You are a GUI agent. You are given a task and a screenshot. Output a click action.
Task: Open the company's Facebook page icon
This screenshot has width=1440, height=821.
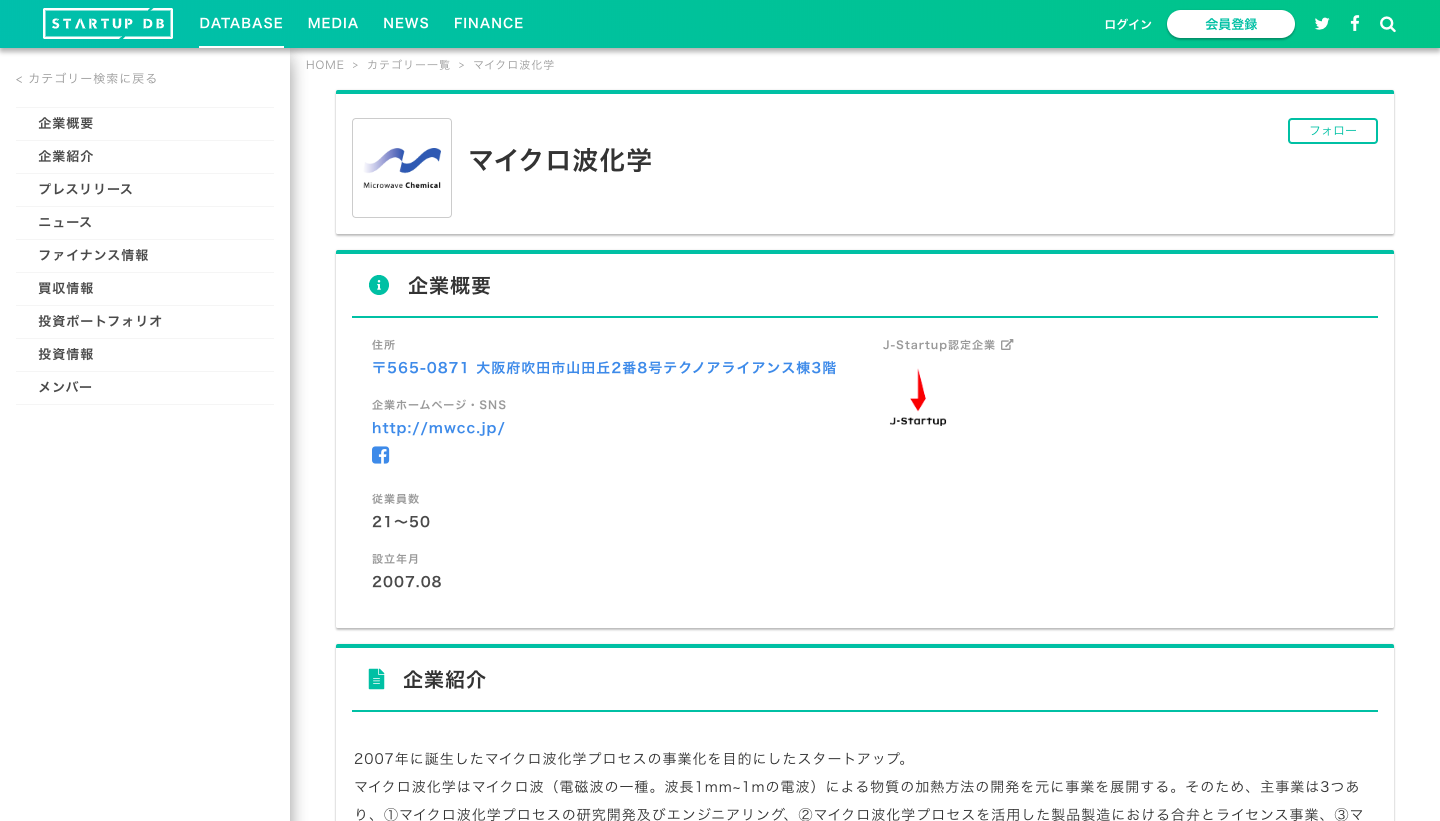[380, 455]
